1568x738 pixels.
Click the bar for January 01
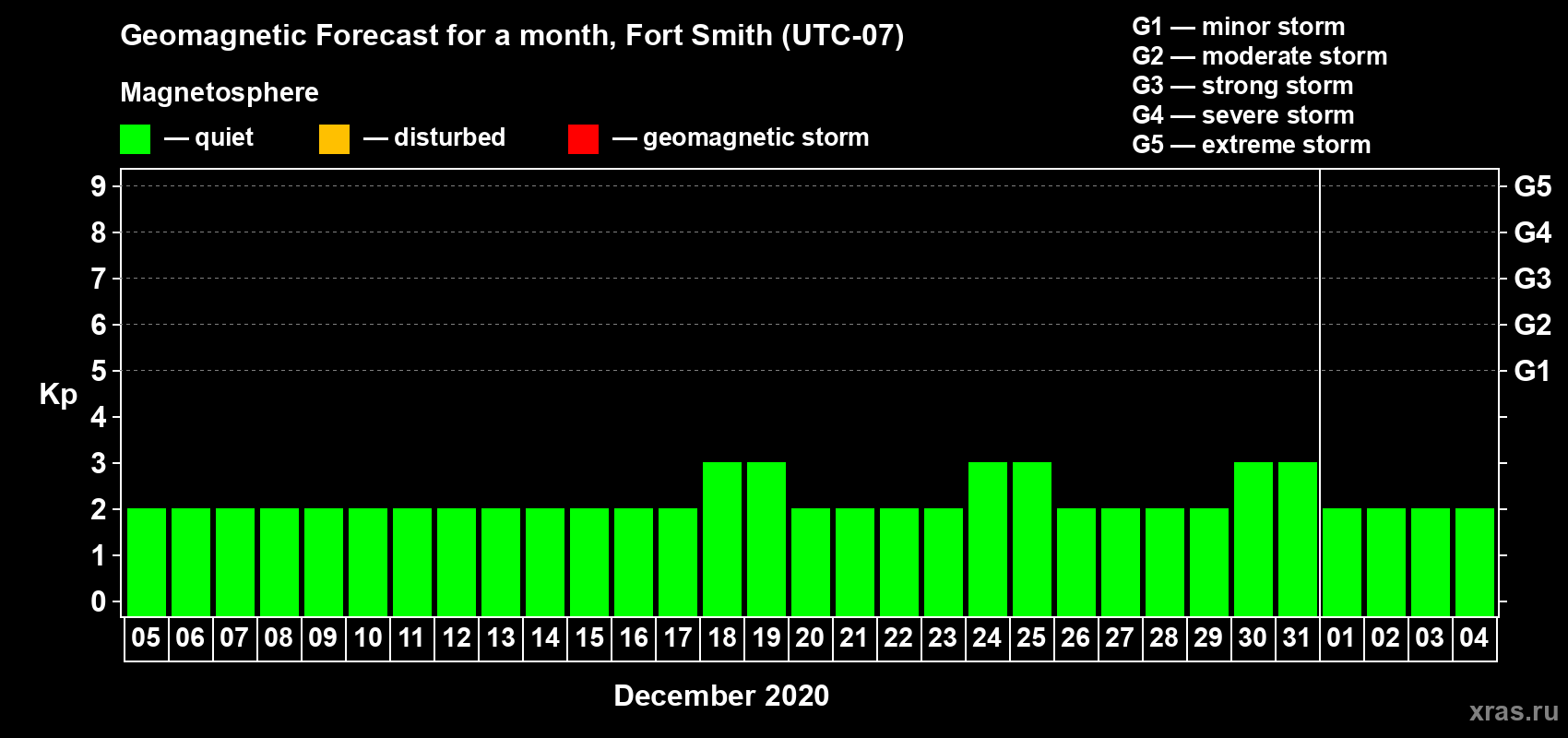[x=1342, y=562]
